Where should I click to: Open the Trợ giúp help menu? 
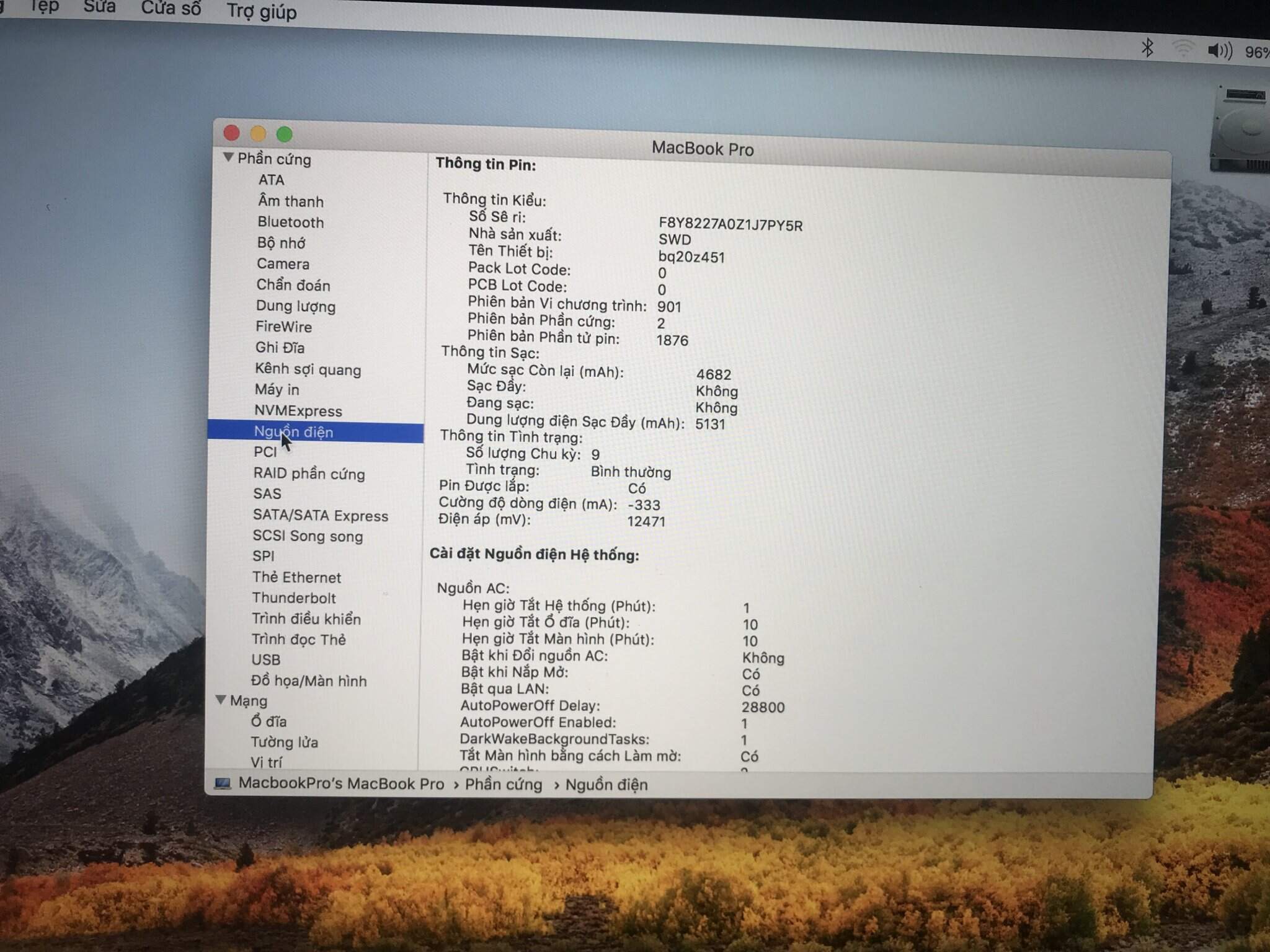pyautogui.click(x=261, y=11)
